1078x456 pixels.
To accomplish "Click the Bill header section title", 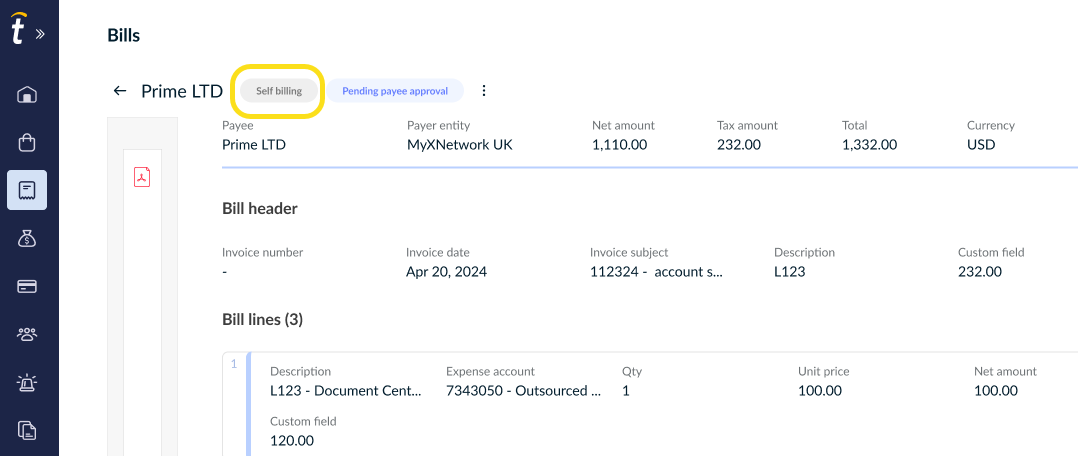I will coord(260,208).
